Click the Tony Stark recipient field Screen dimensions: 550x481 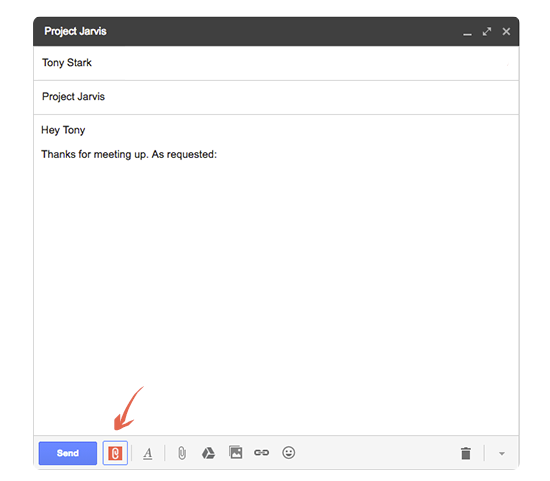pos(276,63)
